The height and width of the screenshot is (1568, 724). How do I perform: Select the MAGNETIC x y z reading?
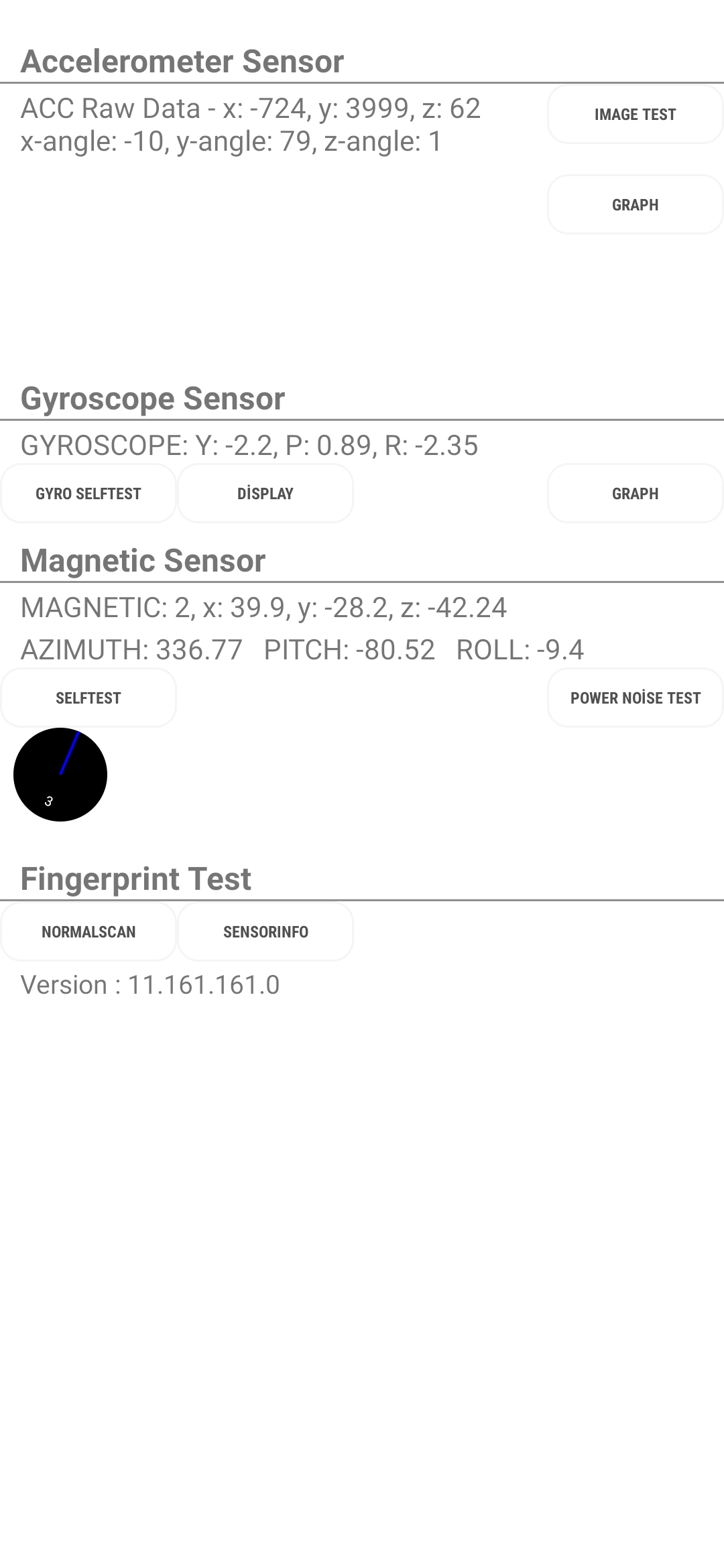[263, 608]
